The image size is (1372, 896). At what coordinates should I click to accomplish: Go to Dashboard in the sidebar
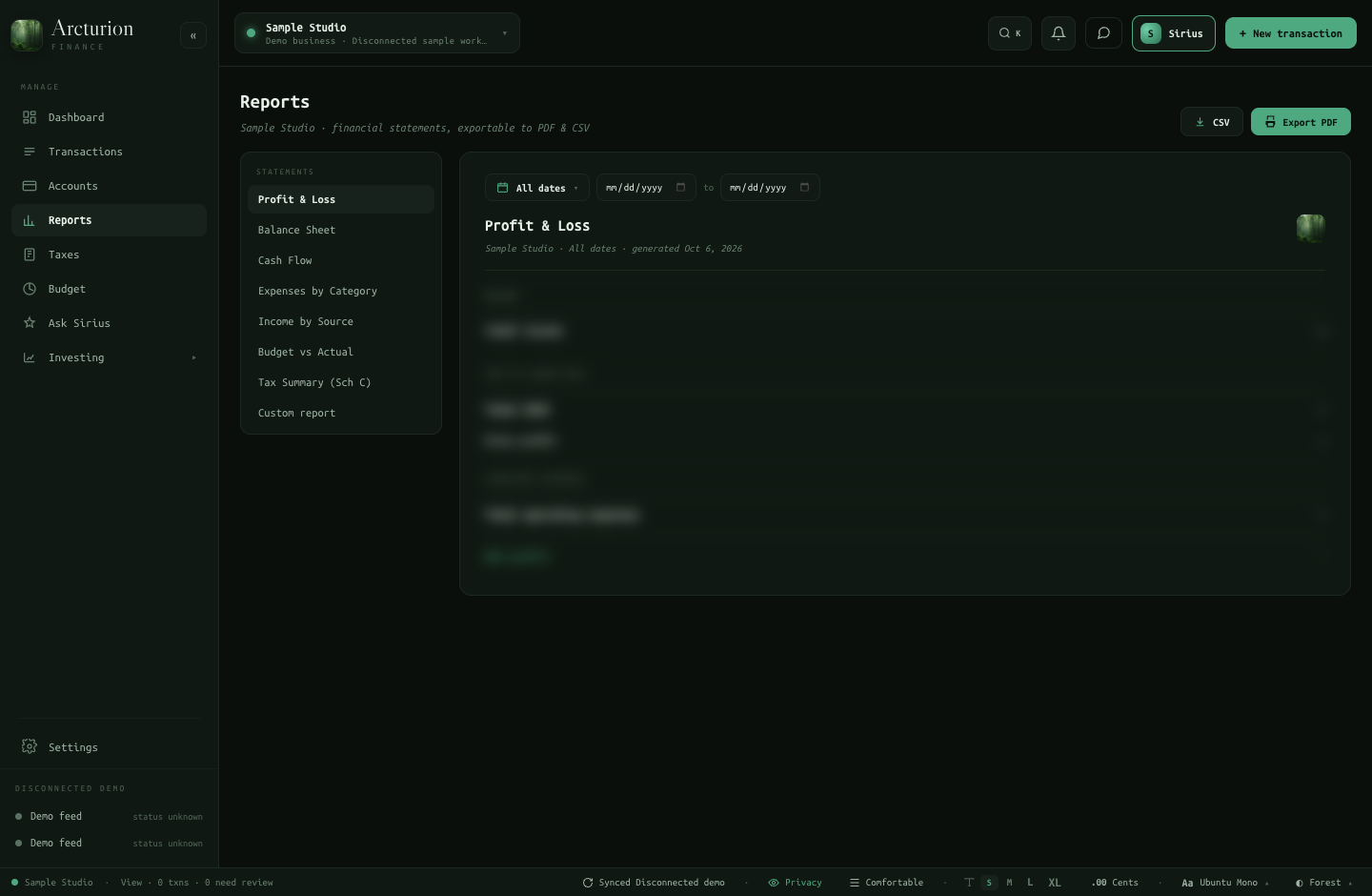click(109, 117)
